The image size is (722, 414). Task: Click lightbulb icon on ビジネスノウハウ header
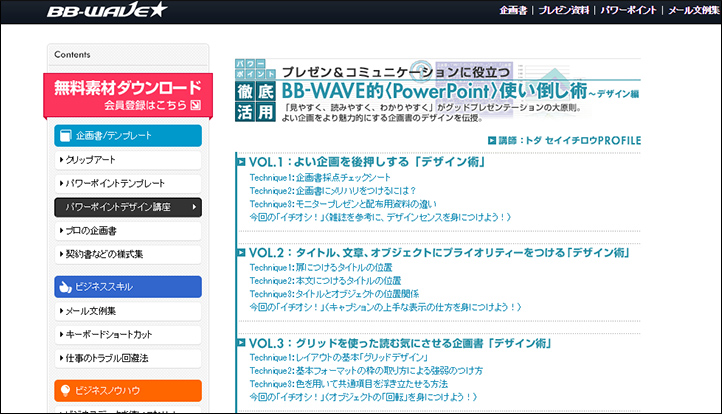(65, 391)
